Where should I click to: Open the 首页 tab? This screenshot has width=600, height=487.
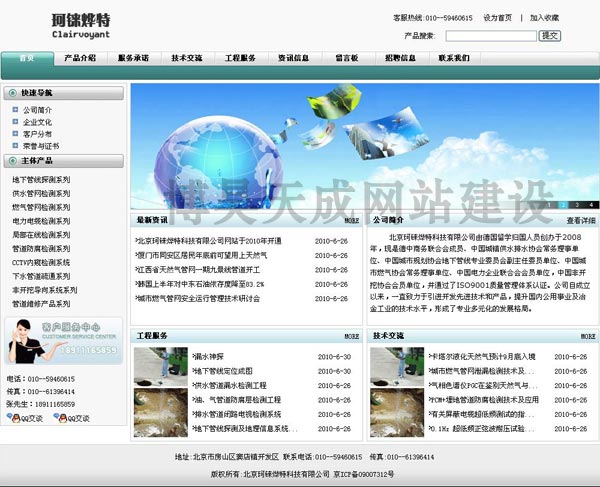[x=27, y=59]
